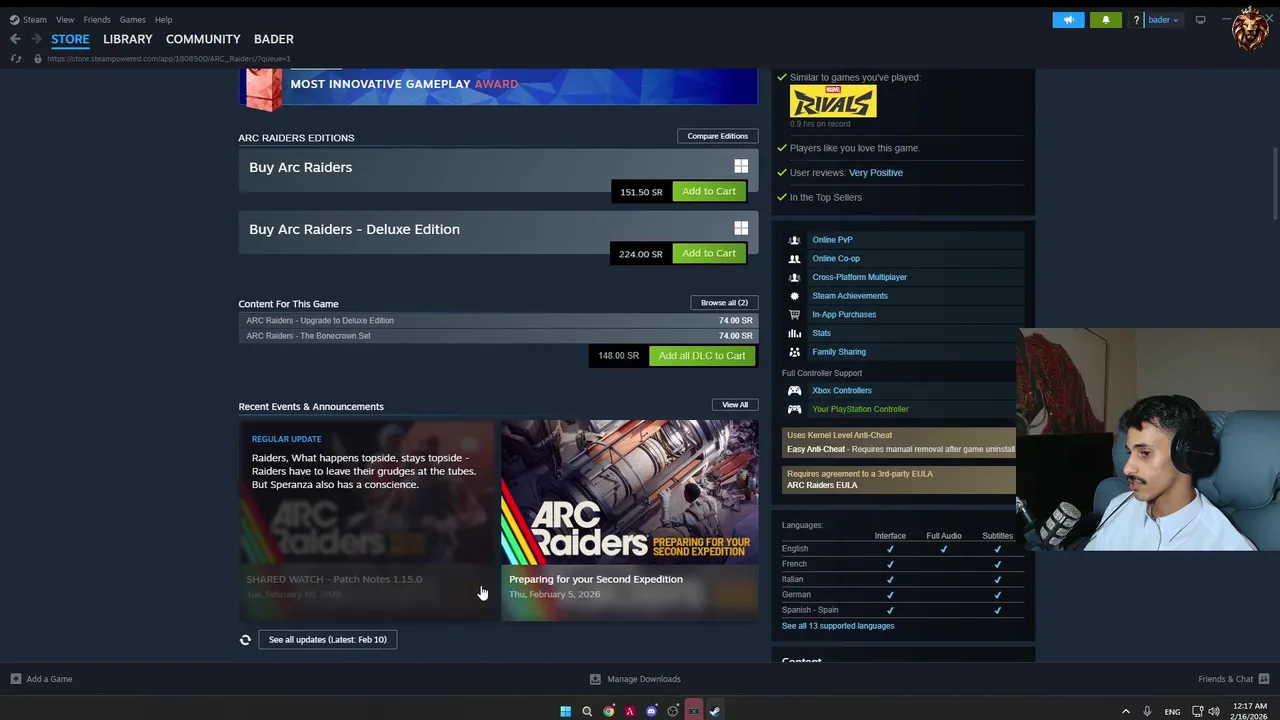Open the announcements megaphone icon

tap(1068, 20)
